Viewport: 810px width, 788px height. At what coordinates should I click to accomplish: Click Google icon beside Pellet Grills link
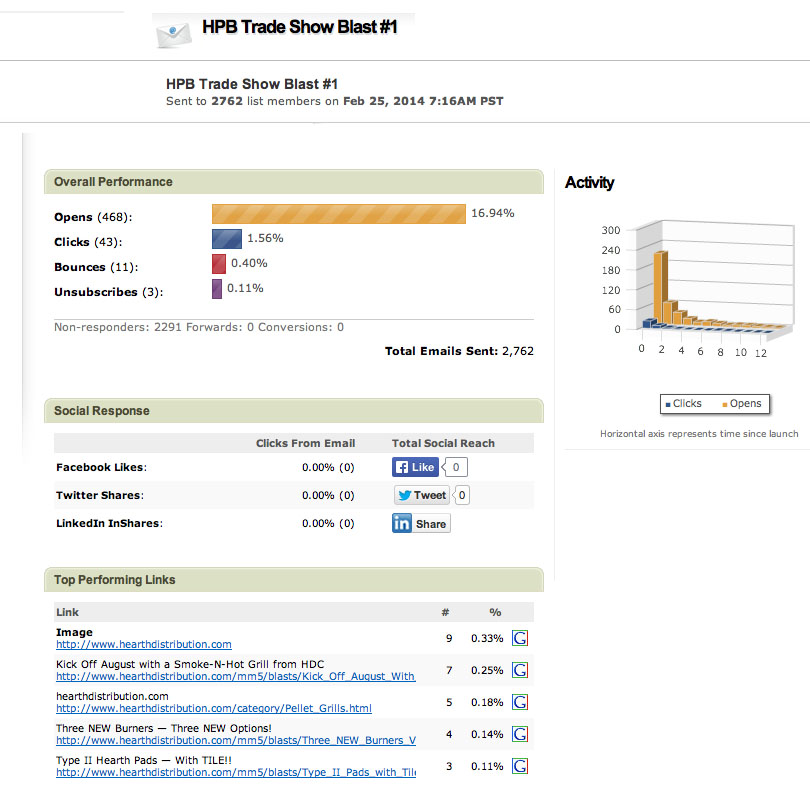click(x=520, y=702)
